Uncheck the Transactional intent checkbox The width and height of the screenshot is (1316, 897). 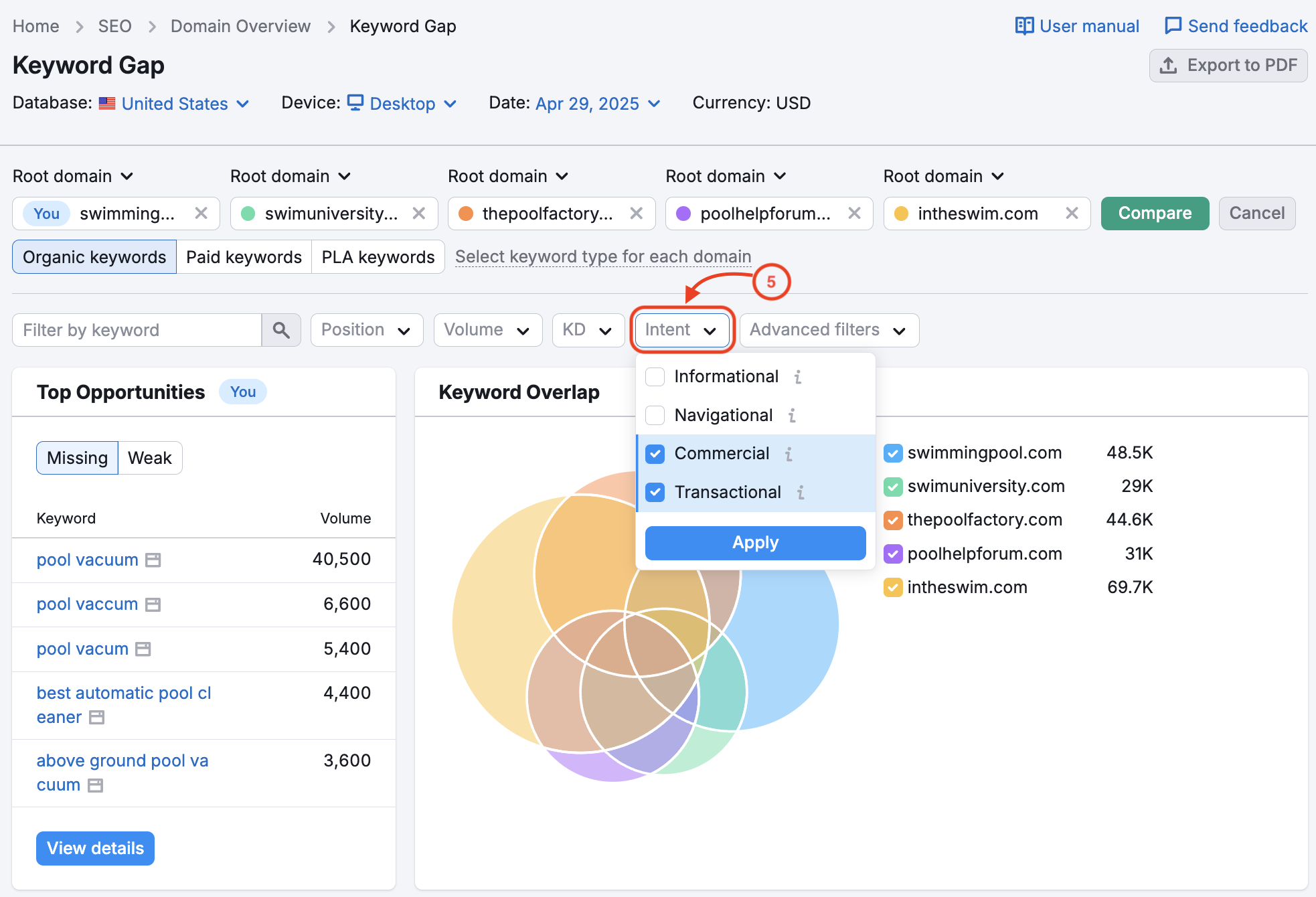pyautogui.click(x=655, y=492)
